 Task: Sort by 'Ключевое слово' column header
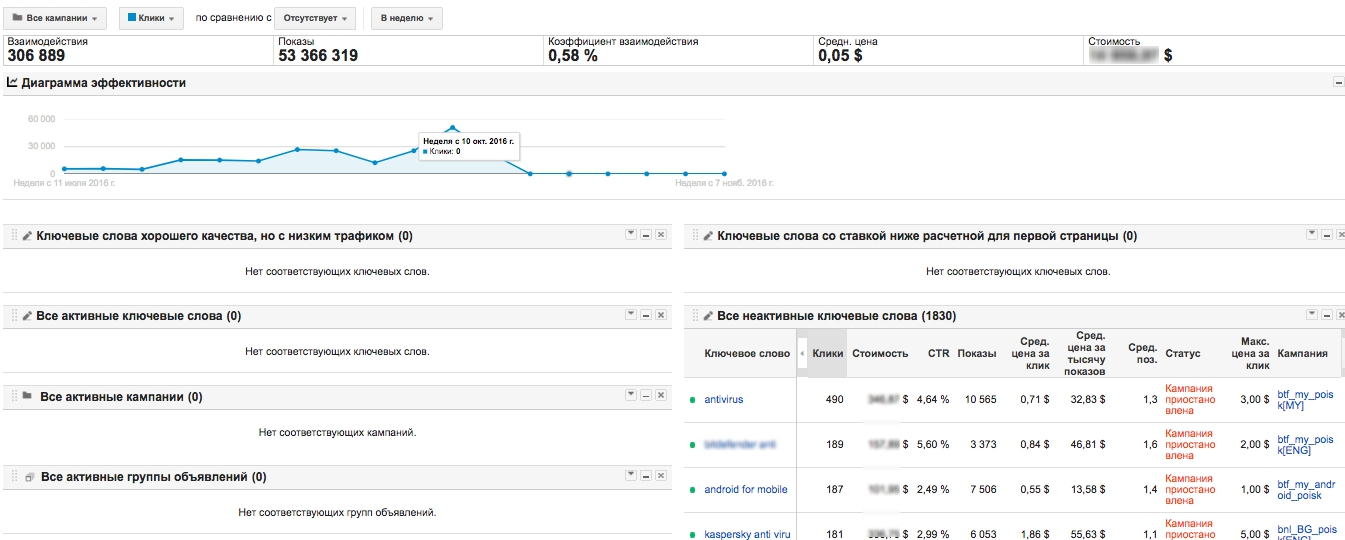pyautogui.click(x=747, y=353)
